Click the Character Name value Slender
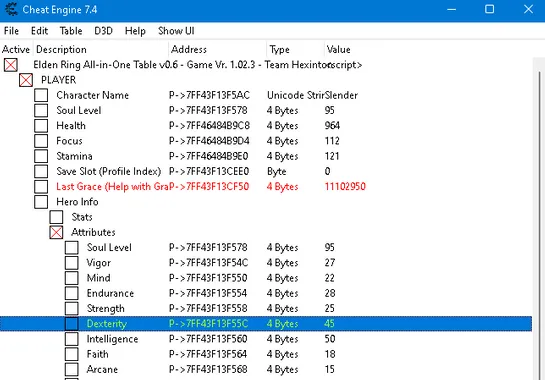 point(341,95)
